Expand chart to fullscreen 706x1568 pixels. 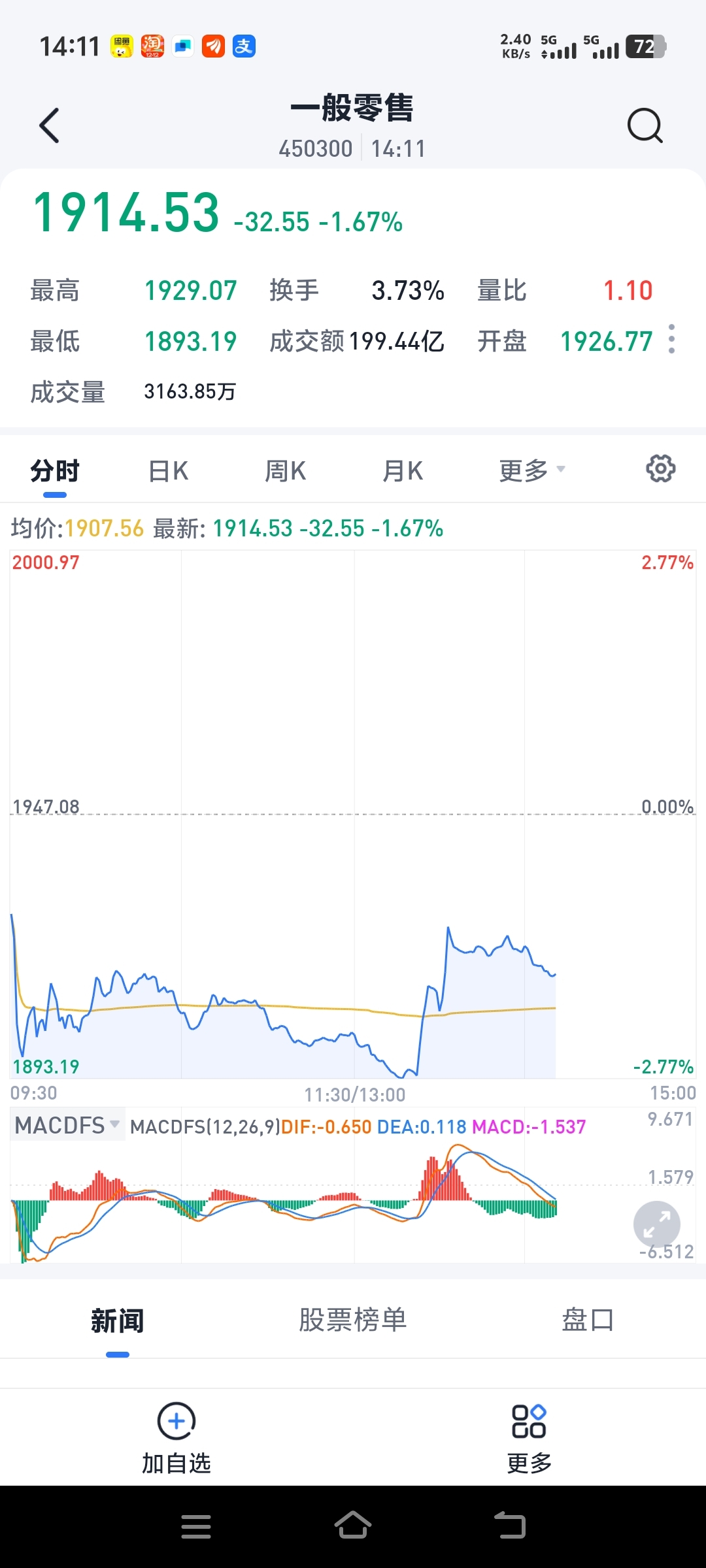656,1224
